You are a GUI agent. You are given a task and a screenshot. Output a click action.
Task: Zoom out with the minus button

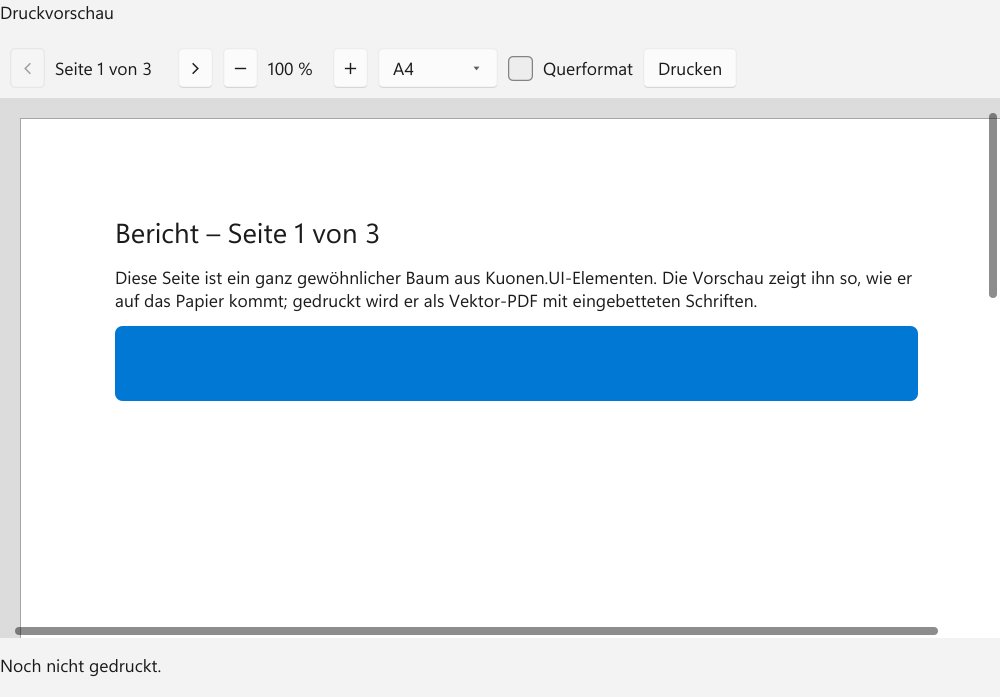240,68
